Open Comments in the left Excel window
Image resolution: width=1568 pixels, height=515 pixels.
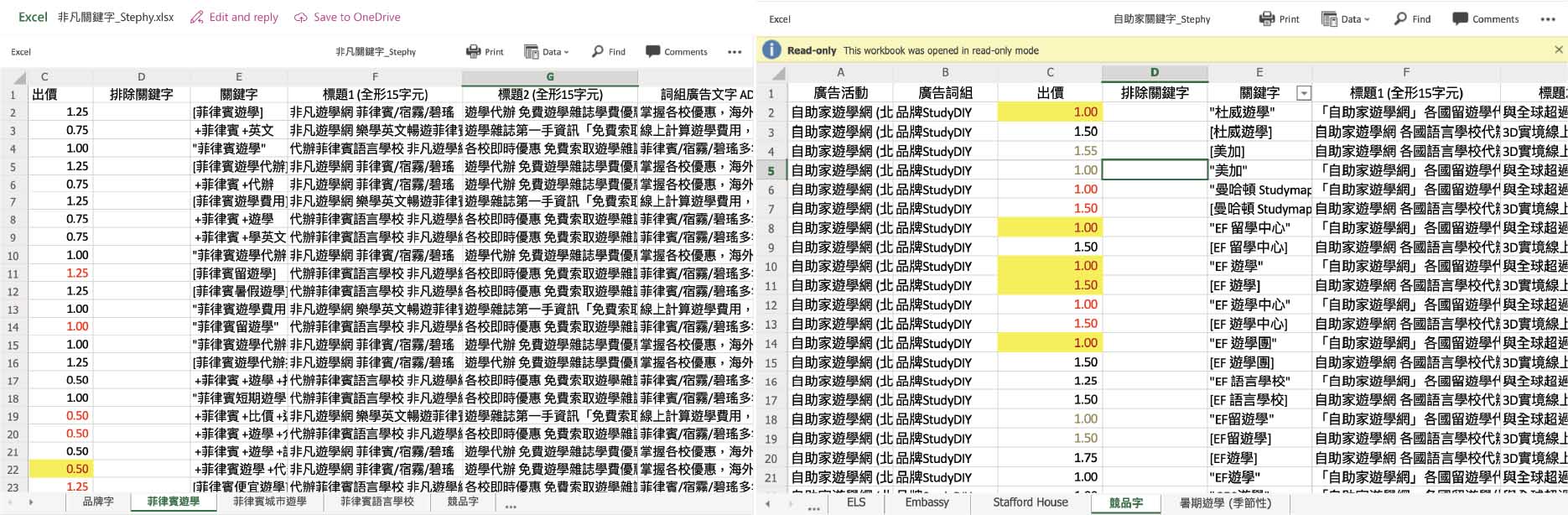(x=677, y=52)
